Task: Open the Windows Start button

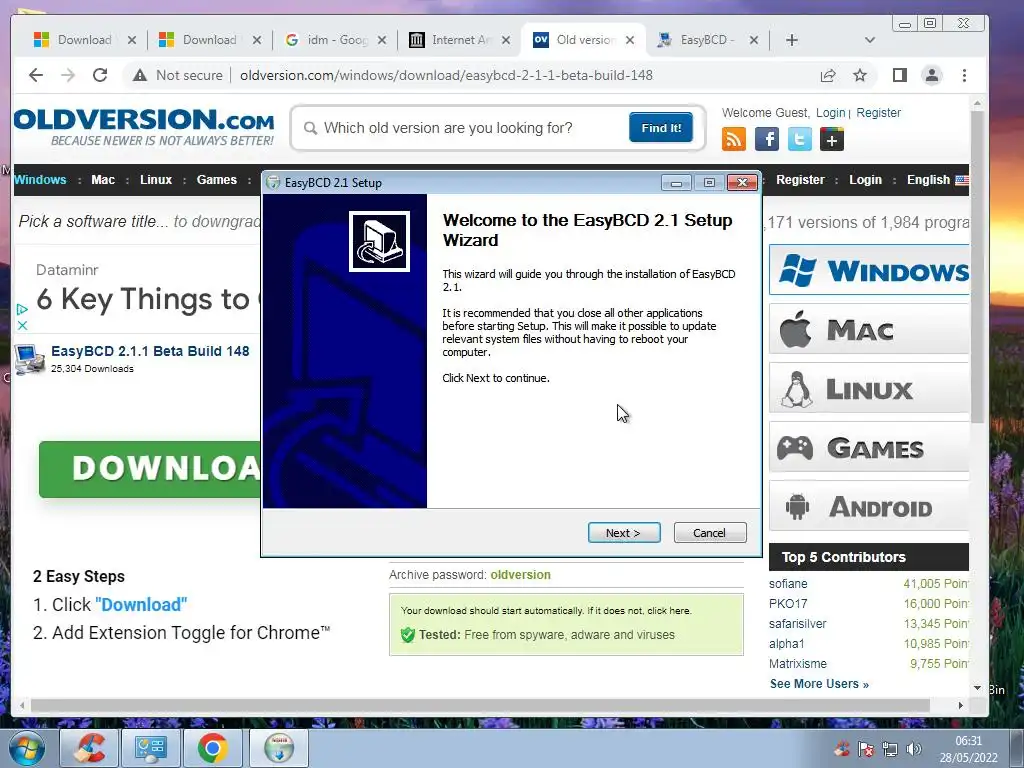Action: point(26,748)
